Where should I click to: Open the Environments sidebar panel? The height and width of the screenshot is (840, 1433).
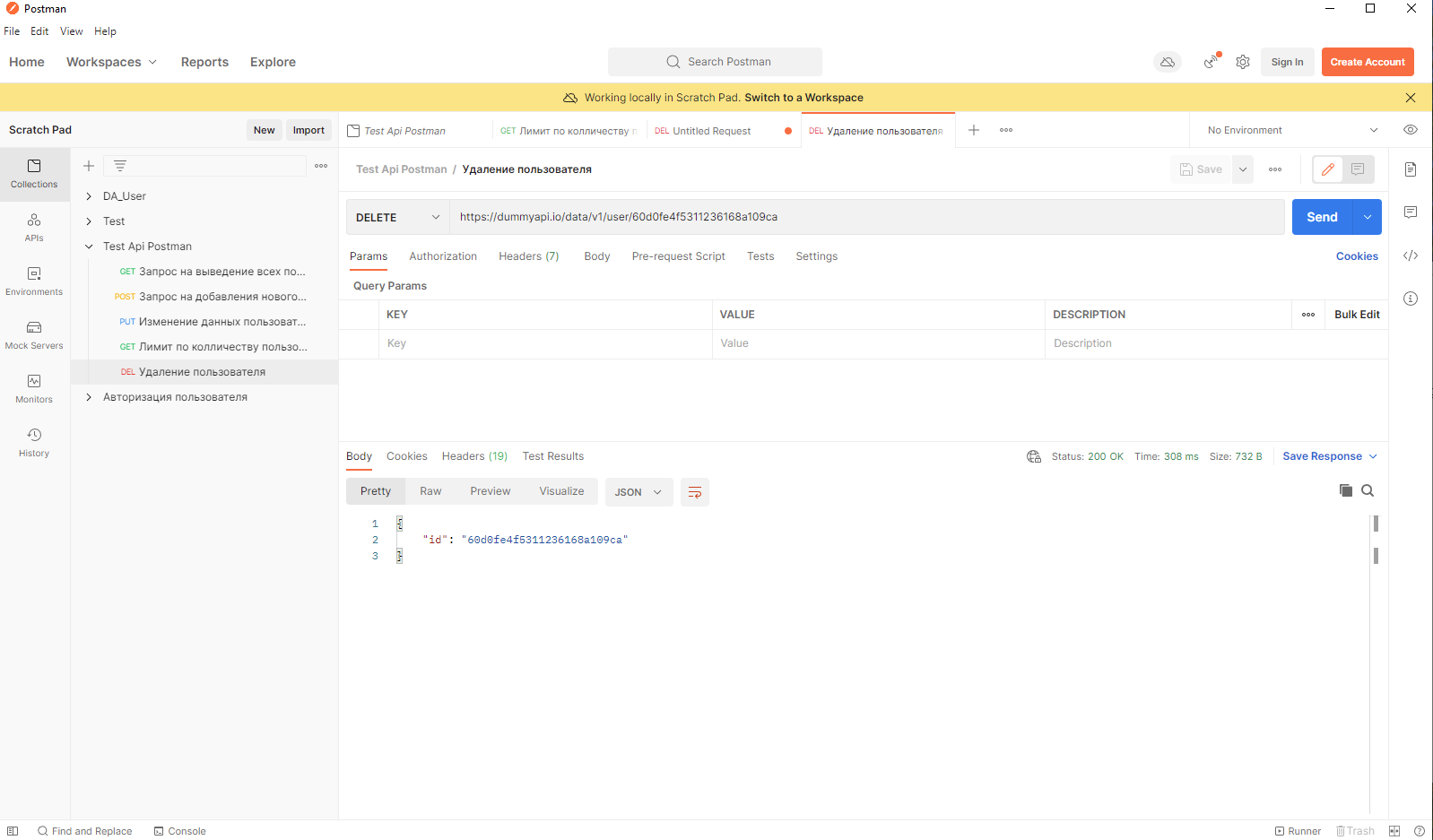34,281
